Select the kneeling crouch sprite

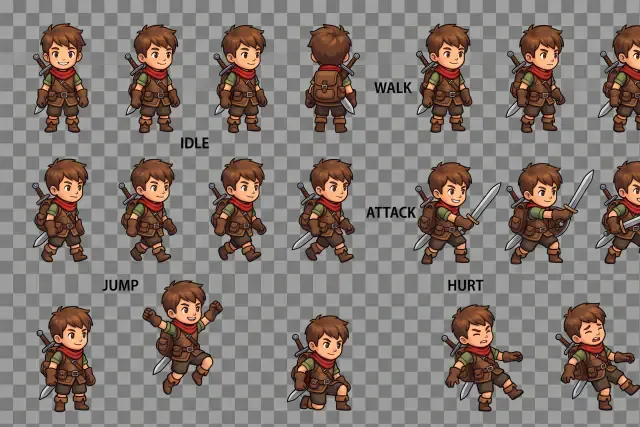[320, 363]
